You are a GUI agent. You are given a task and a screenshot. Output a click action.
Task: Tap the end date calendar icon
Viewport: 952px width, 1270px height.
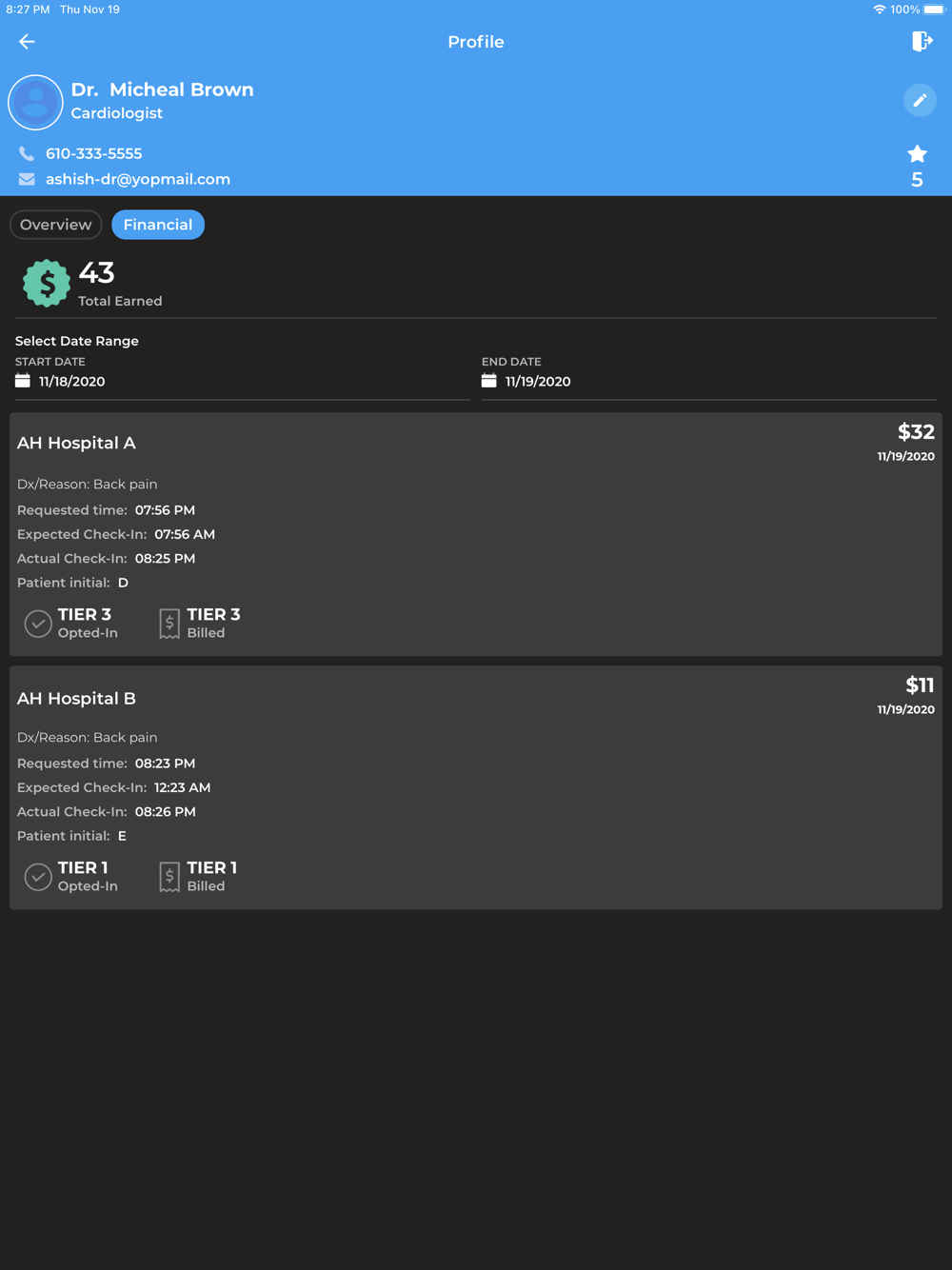point(489,381)
